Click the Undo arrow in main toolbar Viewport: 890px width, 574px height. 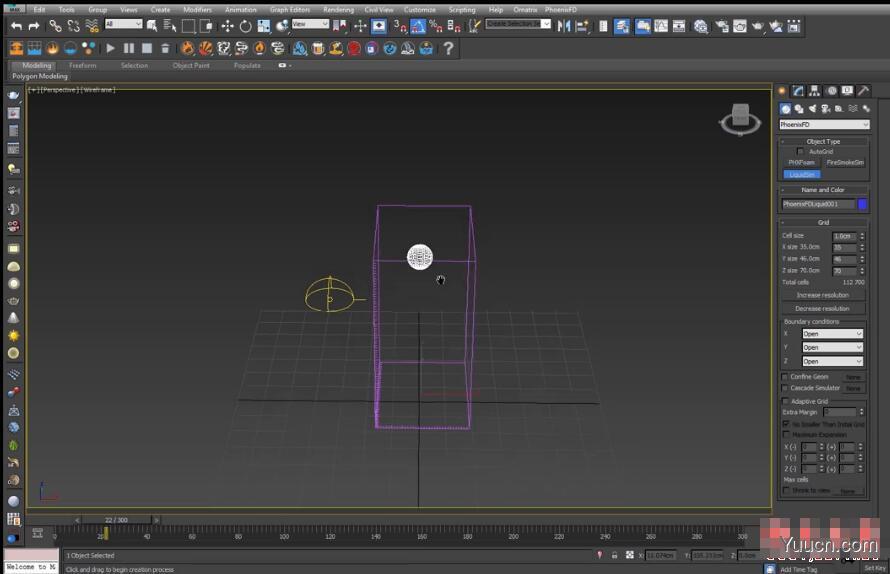pyautogui.click(x=16, y=25)
